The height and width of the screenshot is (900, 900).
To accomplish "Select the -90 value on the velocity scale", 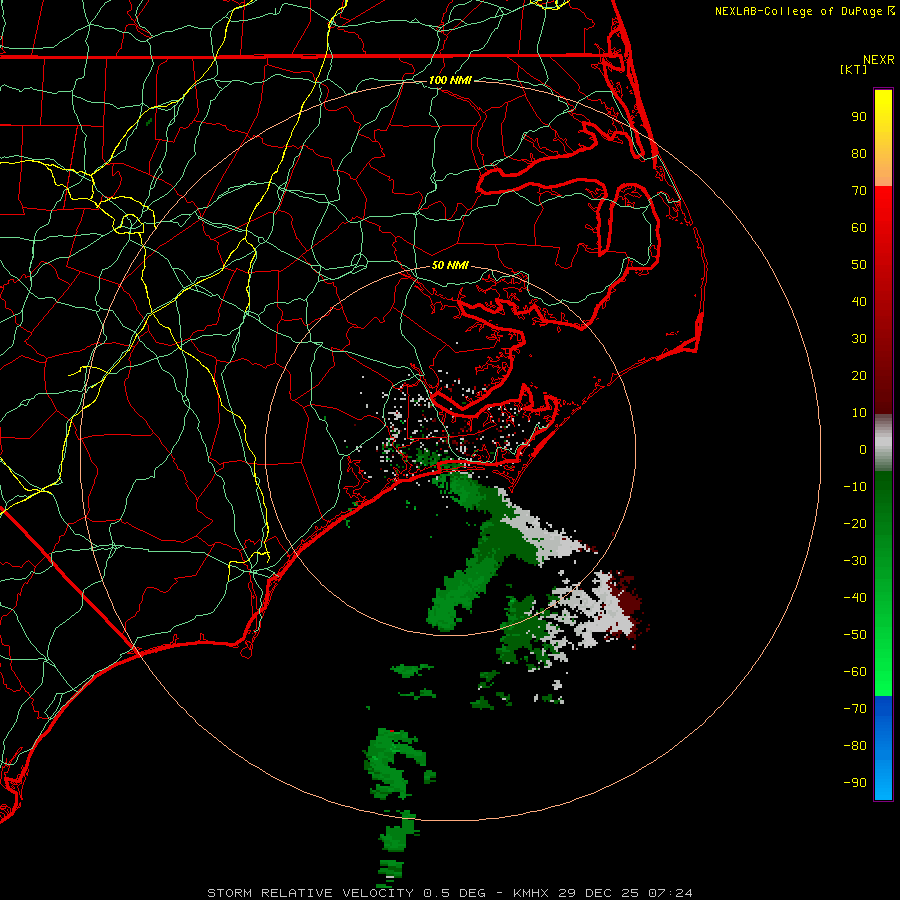I will point(855,783).
